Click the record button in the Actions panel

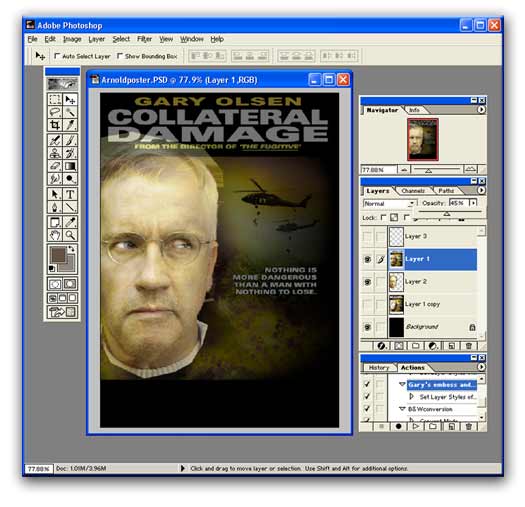398,426
